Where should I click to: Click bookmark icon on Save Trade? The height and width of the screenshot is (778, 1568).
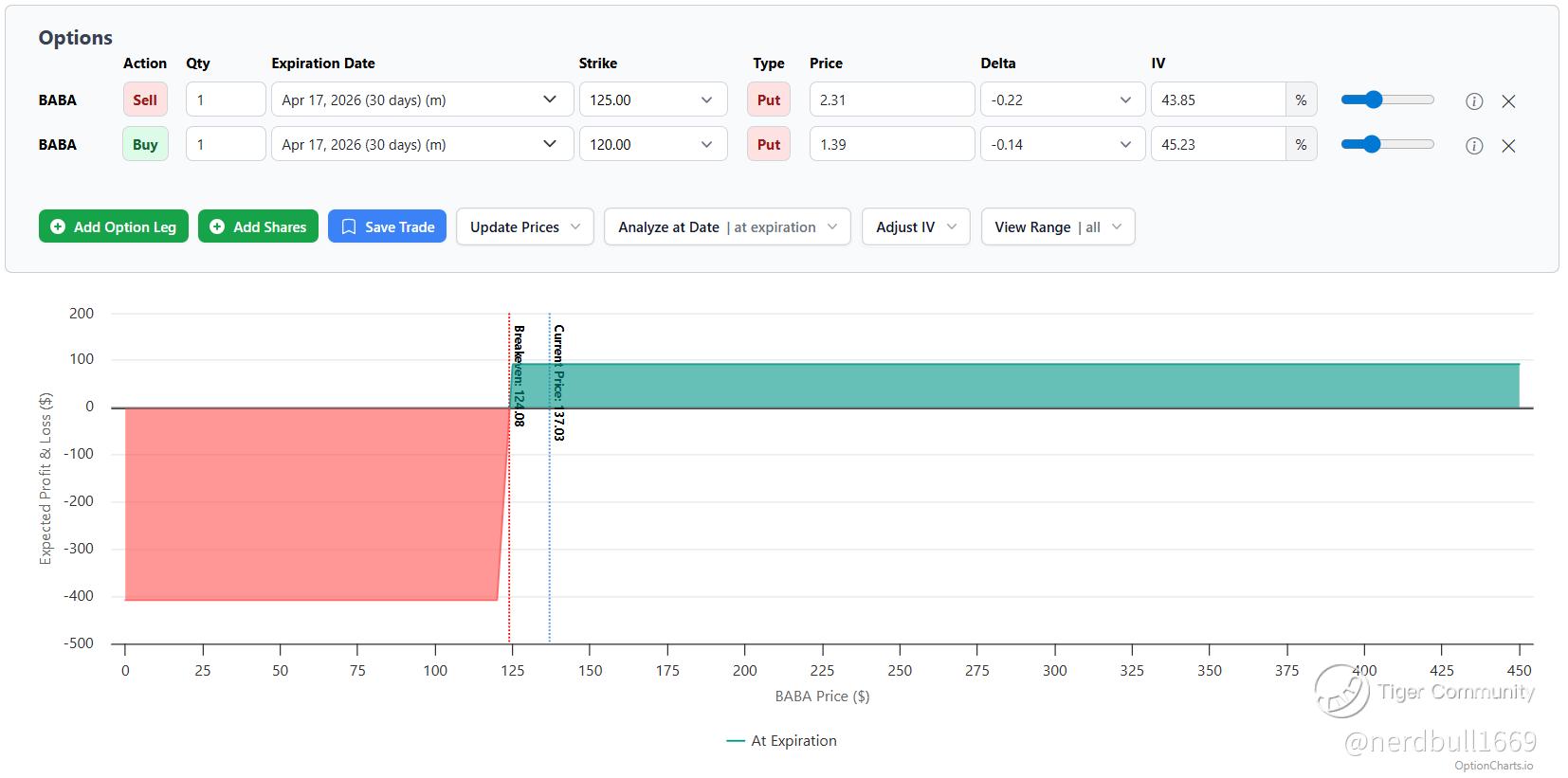pos(349,227)
